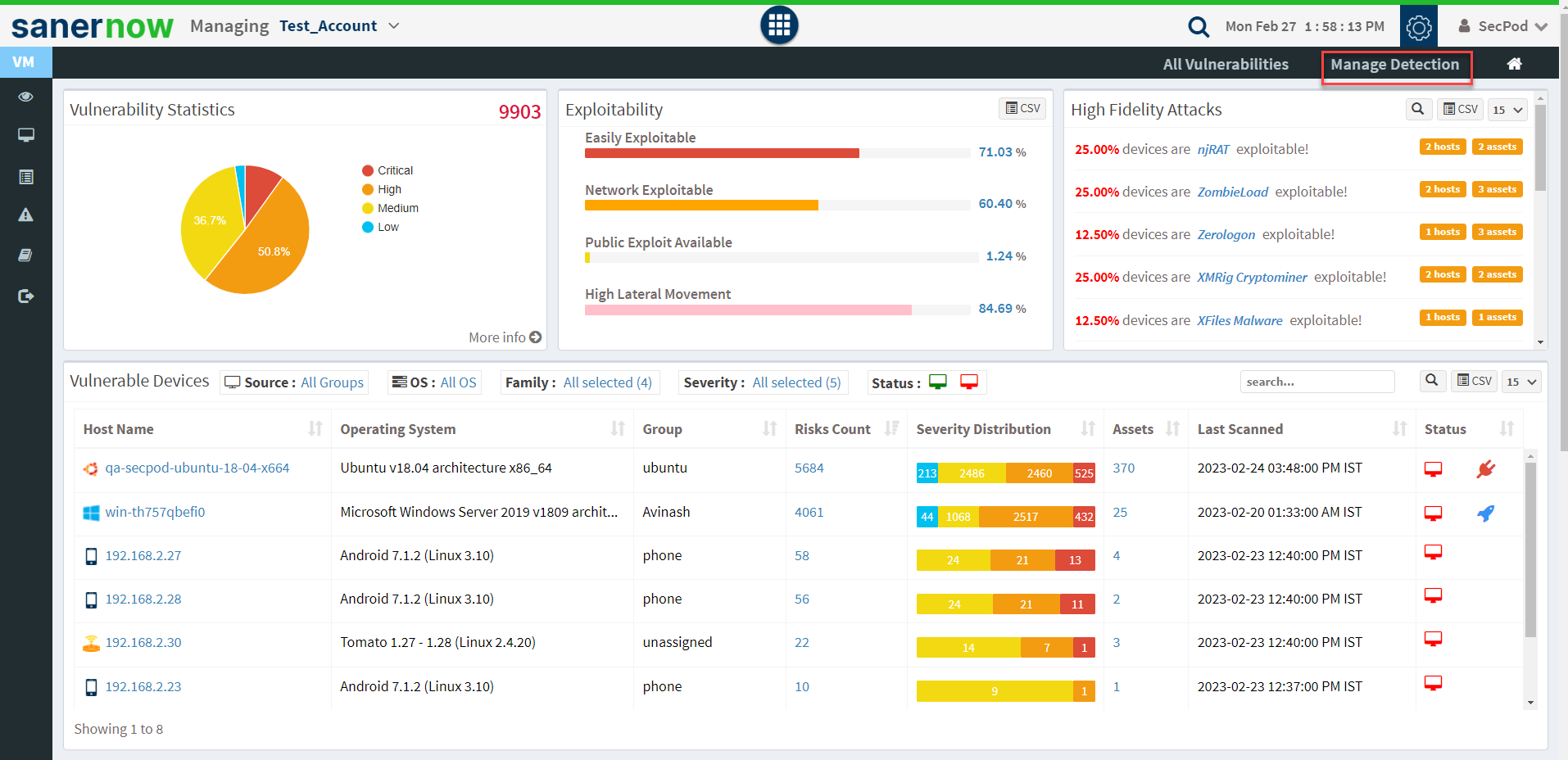Click the home icon in navigation bar

click(x=1514, y=64)
